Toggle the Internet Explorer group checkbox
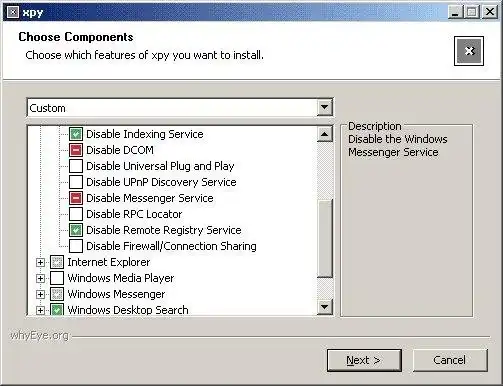 point(57,262)
